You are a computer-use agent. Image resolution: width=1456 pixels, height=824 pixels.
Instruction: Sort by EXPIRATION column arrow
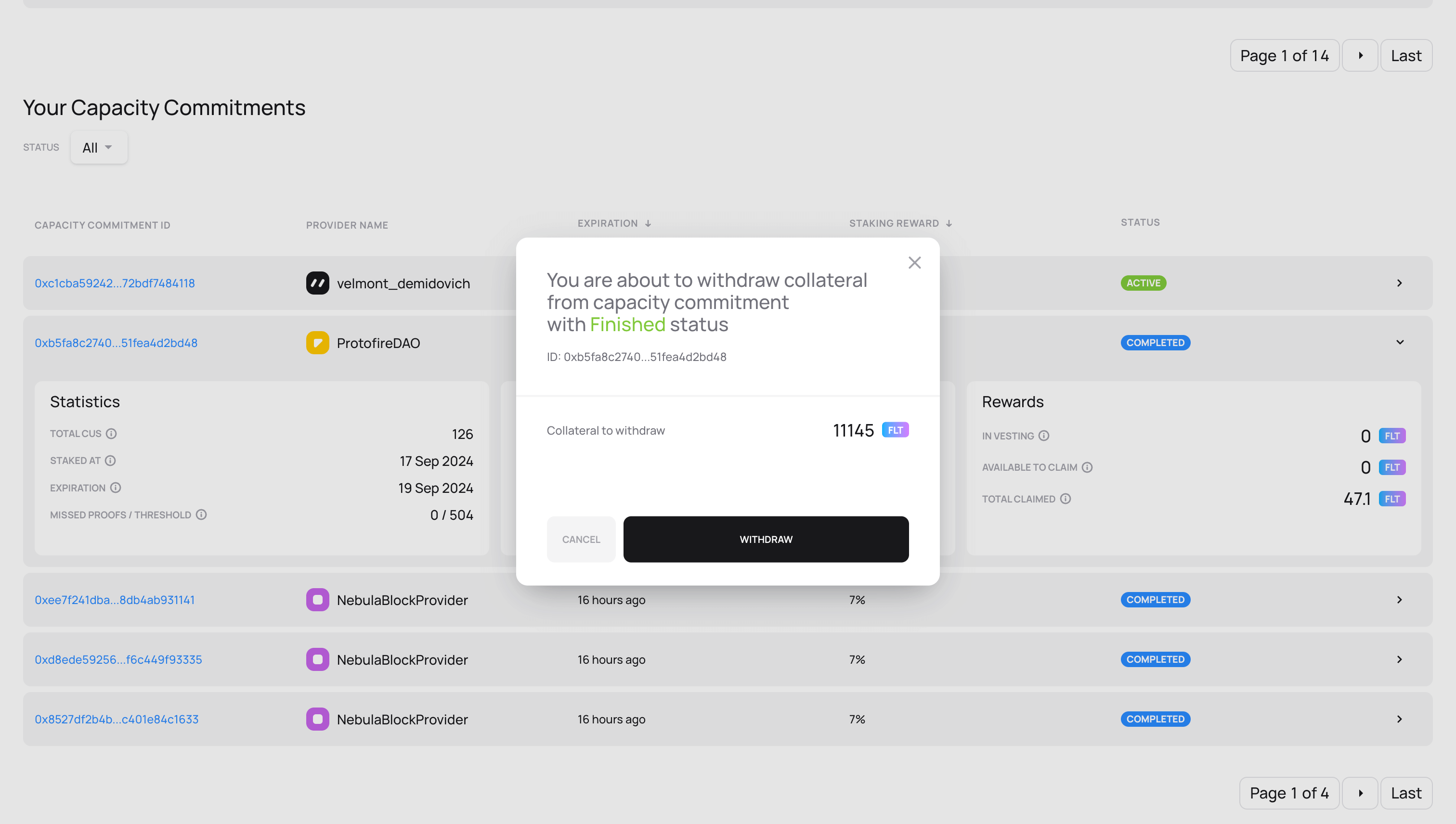[x=648, y=223]
